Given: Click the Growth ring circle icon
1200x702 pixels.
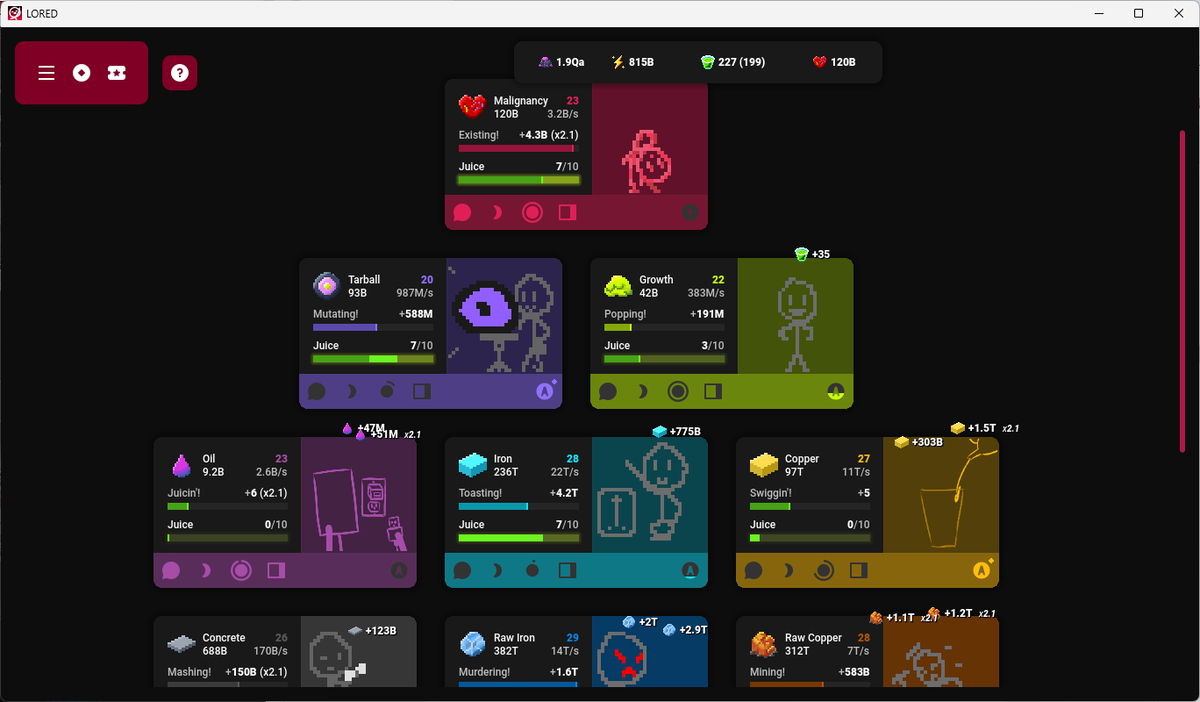Looking at the screenshot, I should coord(678,391).
